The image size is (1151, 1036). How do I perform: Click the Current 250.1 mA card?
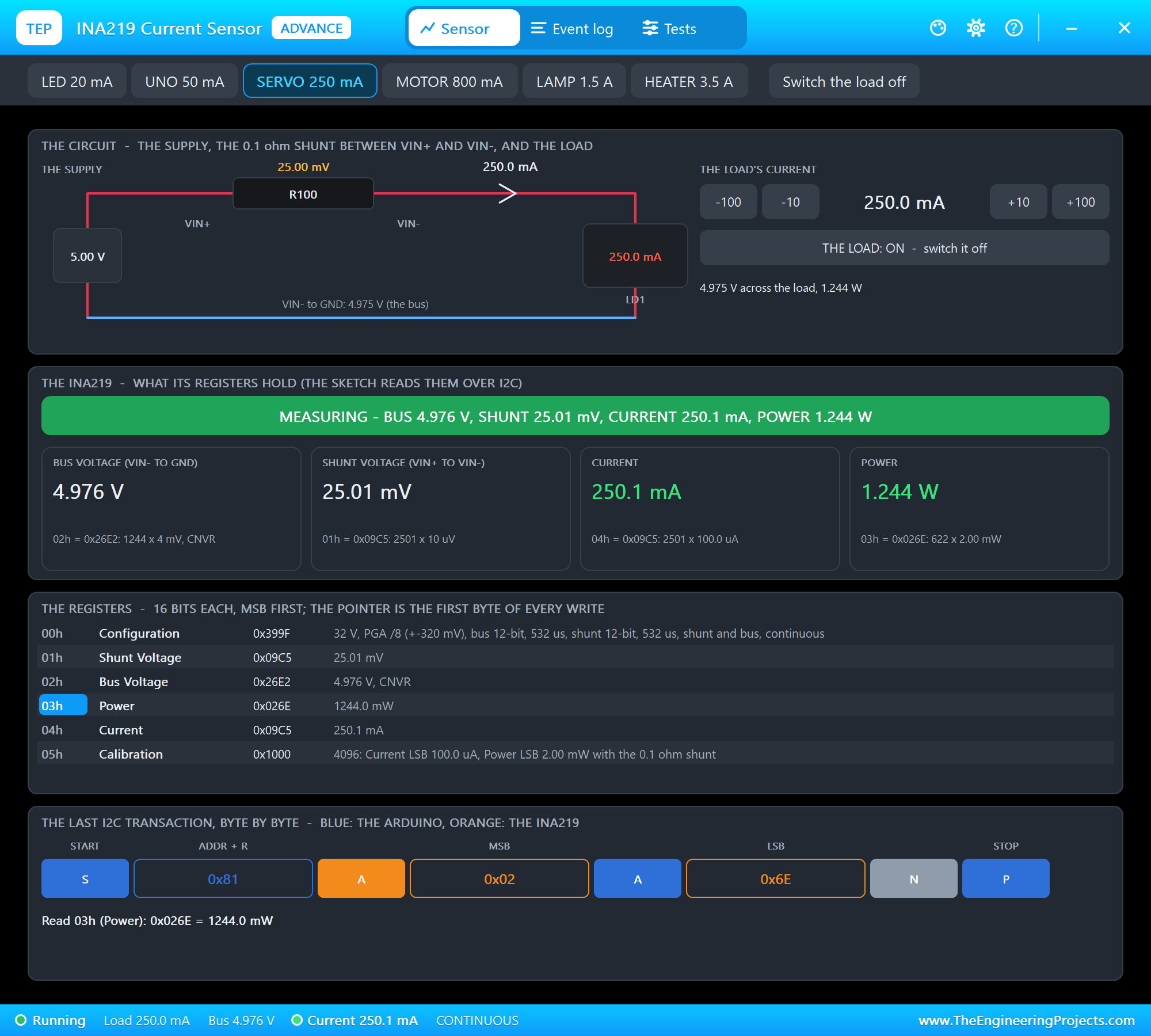pos(710,509)
